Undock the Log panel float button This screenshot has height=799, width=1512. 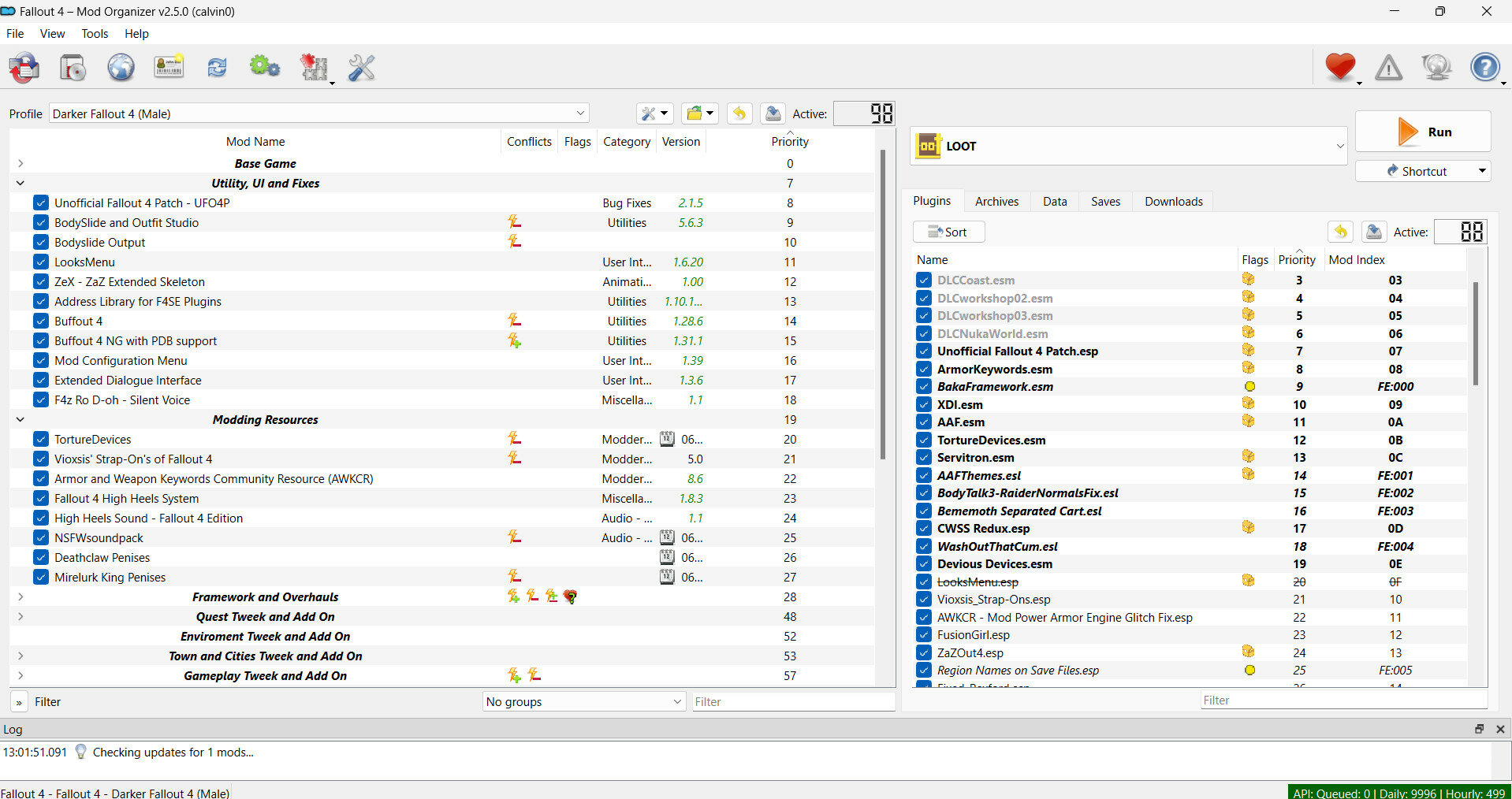click(x=1479, y=729)
